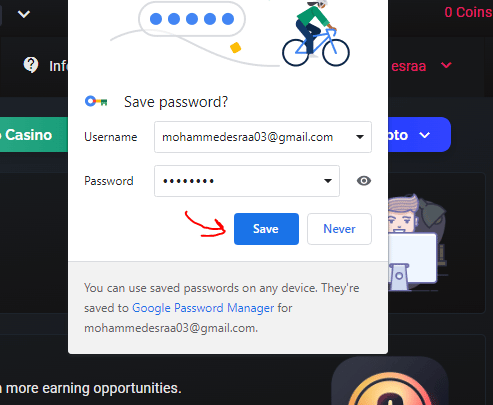
Task: Show password using the eye icon
Action: point(364,181)
